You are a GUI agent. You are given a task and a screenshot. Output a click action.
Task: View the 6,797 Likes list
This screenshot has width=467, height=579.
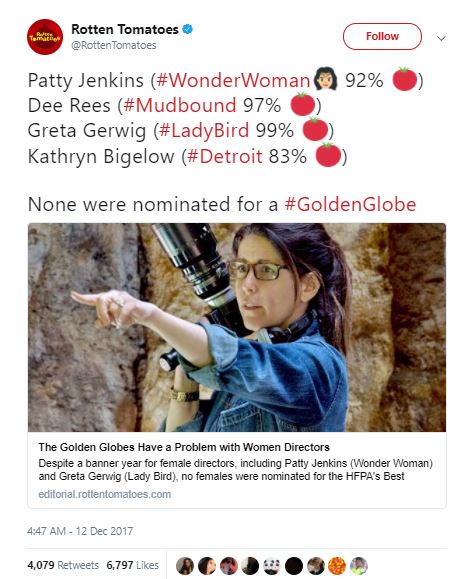[133, 565]
